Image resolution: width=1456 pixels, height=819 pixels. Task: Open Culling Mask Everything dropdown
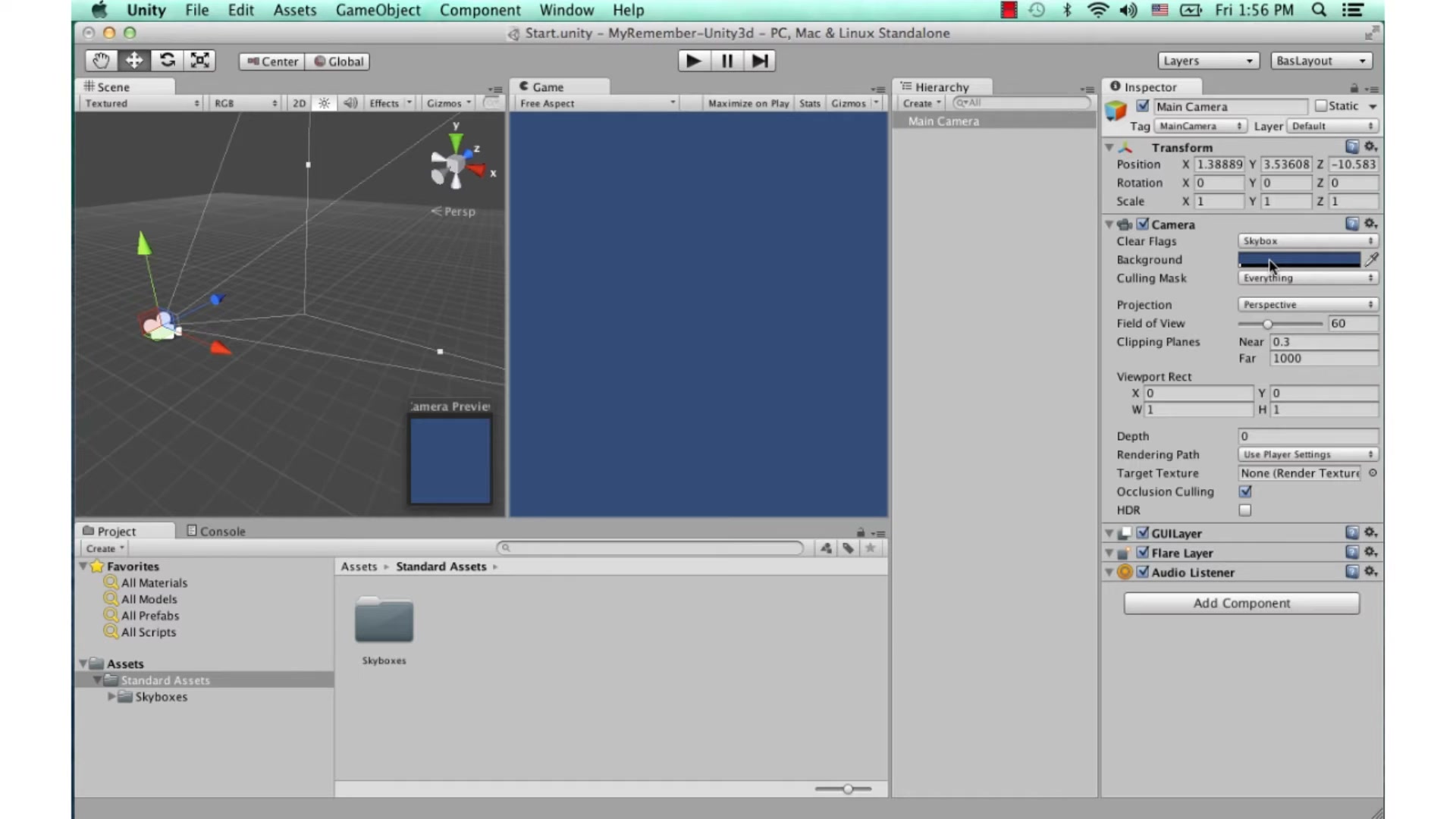pyautogui.click(x=1308, y=278)
